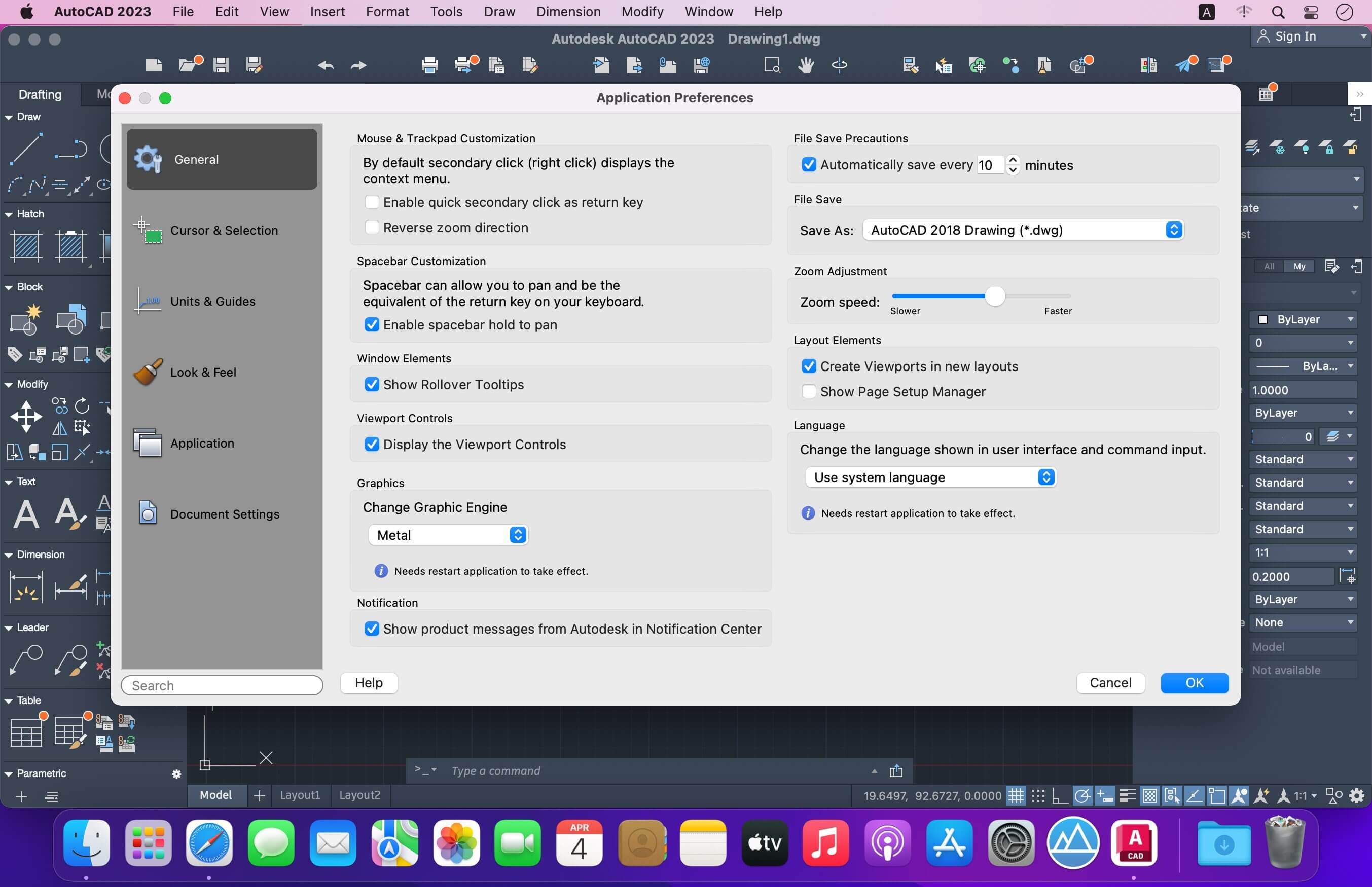Enable Show Page Setup Manager

(809, 392)
